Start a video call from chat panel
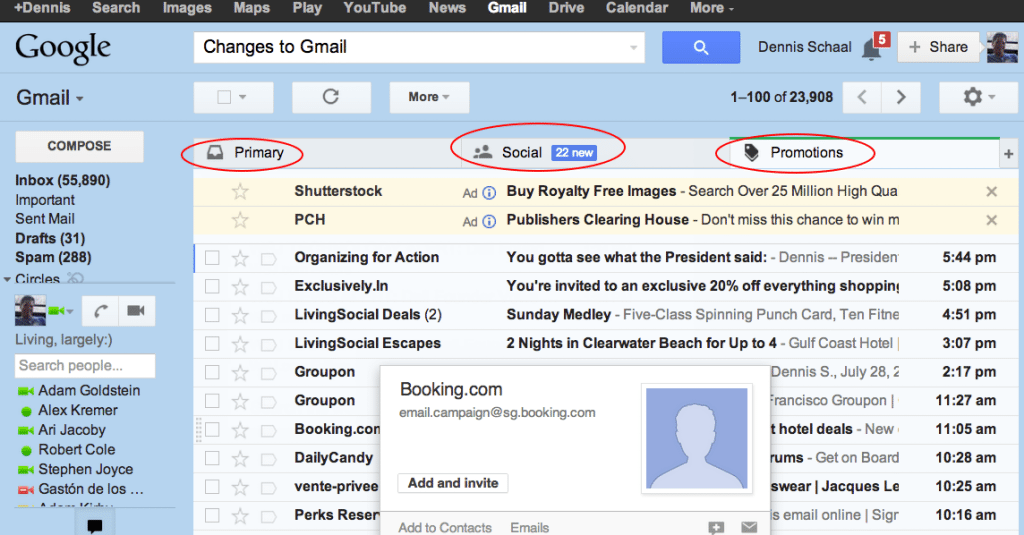The image size is (1024, 535). coord(136,311)
